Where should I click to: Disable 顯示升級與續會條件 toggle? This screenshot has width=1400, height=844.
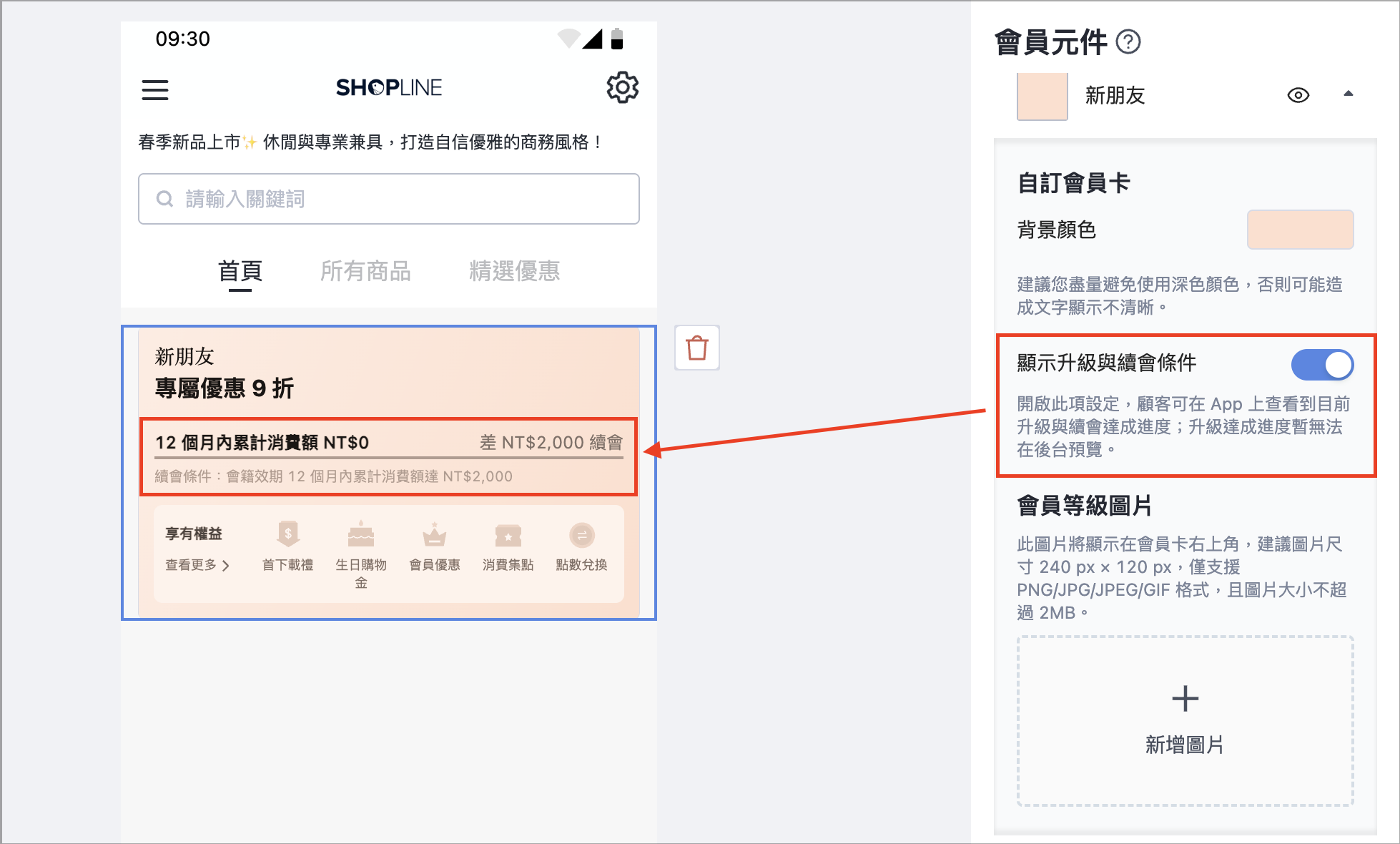pyautogui.click(x=1322, y=365)
